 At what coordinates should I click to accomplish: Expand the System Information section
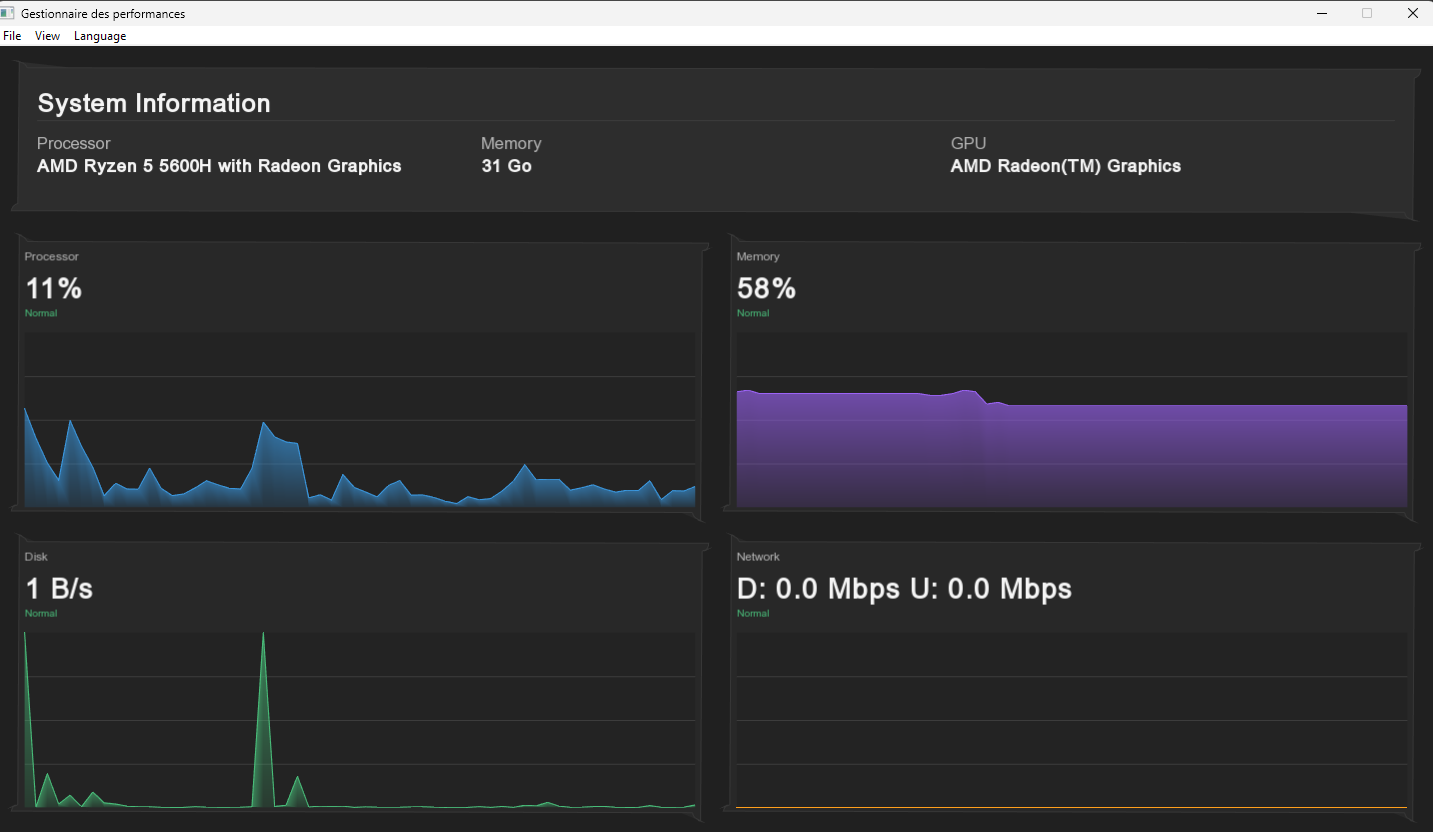click(153, 103)
